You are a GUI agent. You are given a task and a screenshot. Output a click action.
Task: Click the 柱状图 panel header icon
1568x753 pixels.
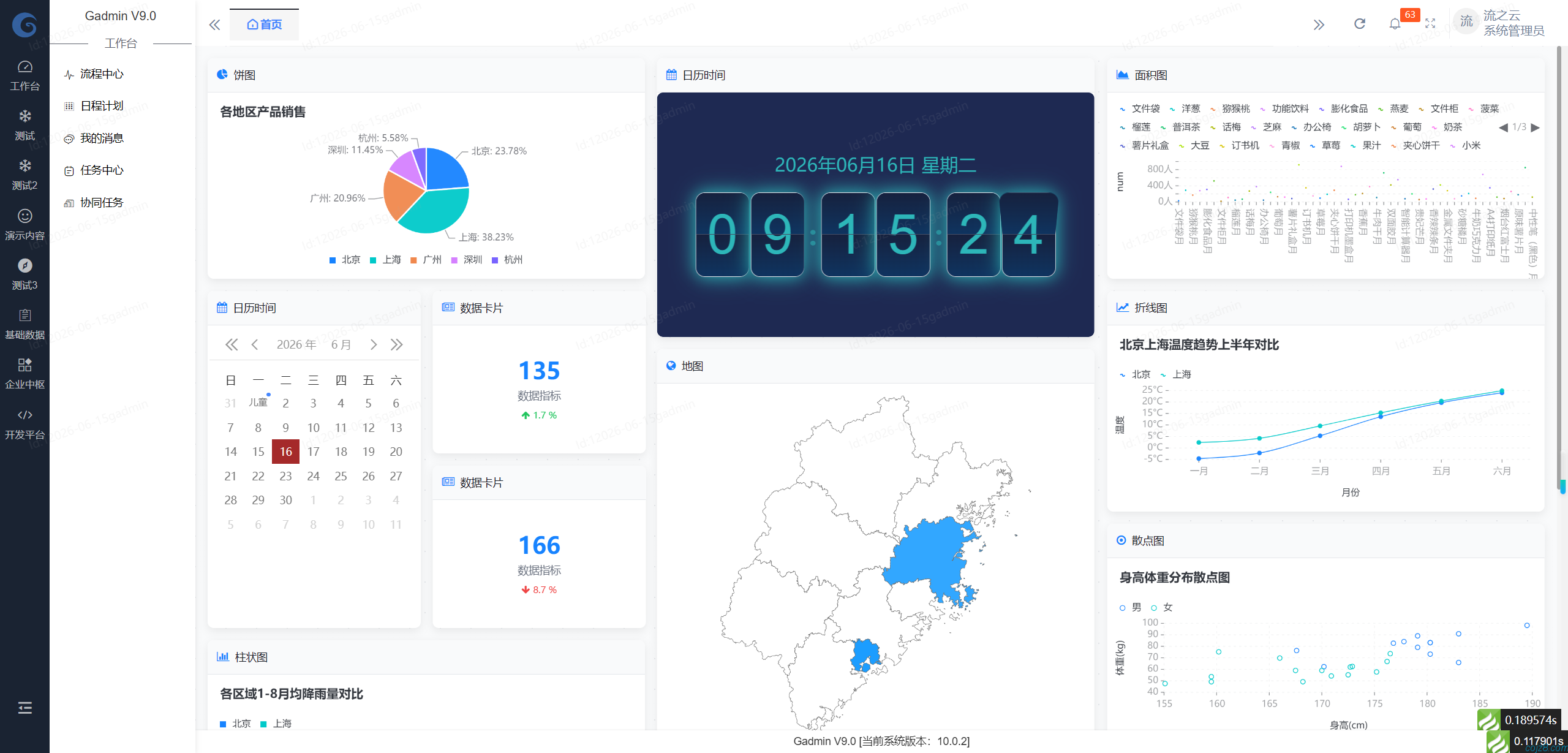[222, 657]
